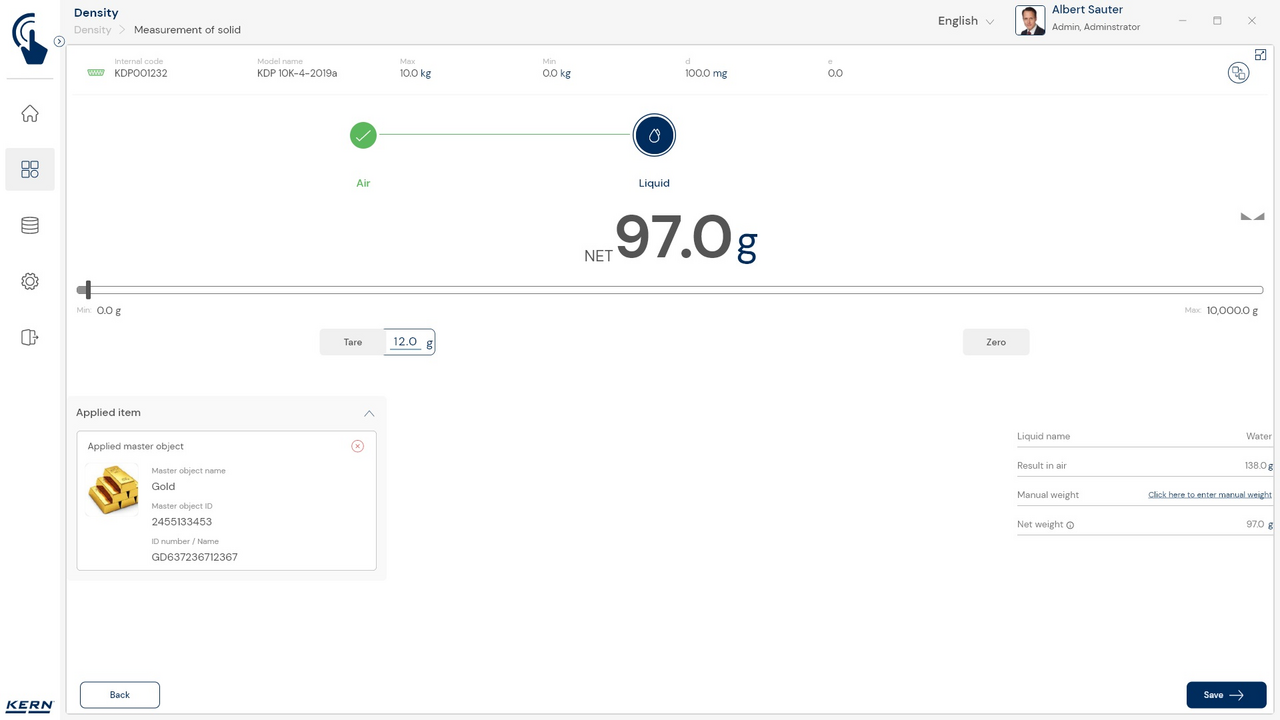The height and width of the screenshot is (720, 1280).
Task: Click the scale switch icon top right
Action: tap(1238, 73)
